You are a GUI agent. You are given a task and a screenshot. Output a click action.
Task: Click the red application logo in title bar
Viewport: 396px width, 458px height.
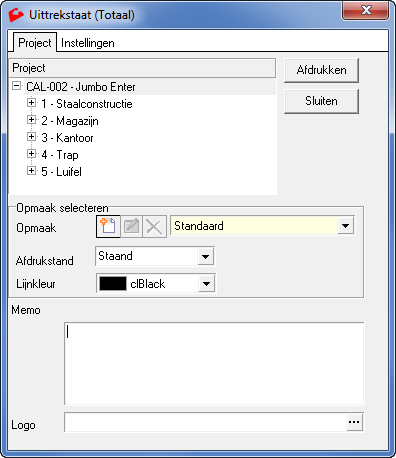16,15
